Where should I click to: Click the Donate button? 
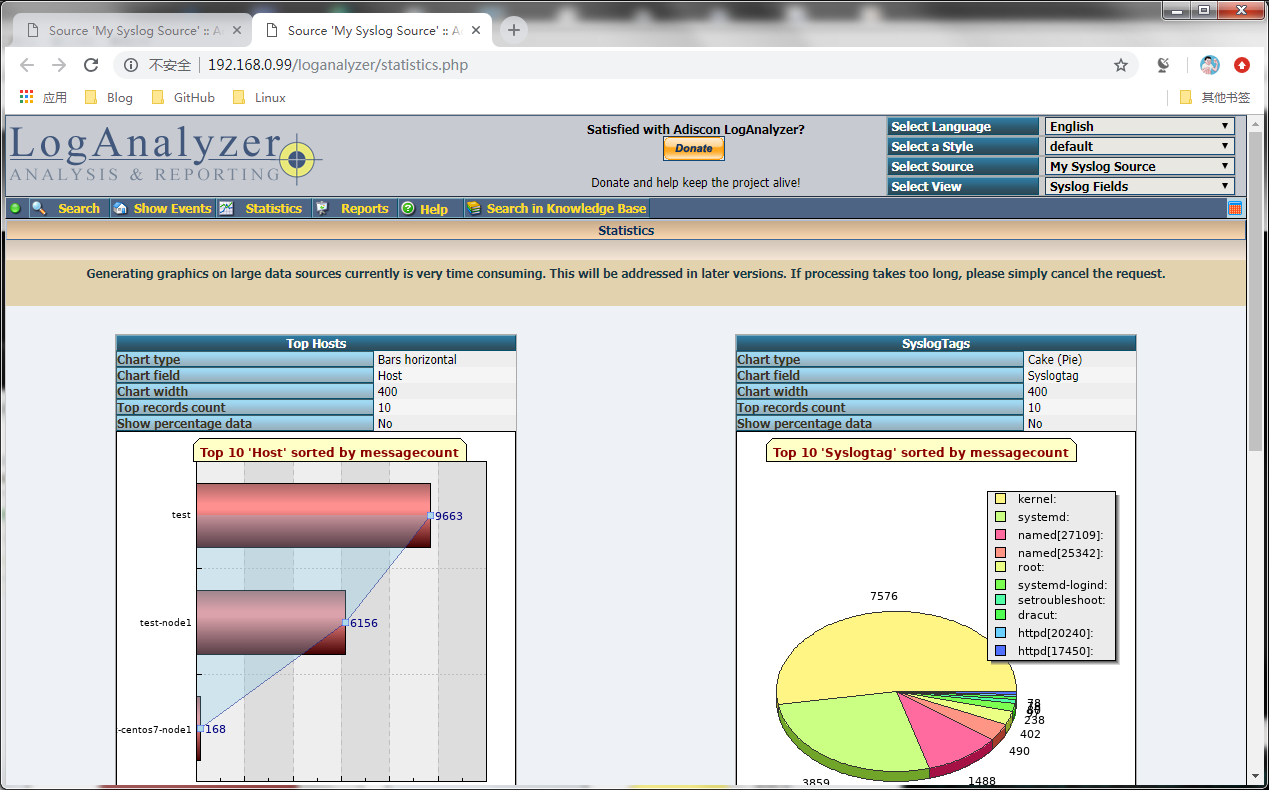tap(694, 148)
